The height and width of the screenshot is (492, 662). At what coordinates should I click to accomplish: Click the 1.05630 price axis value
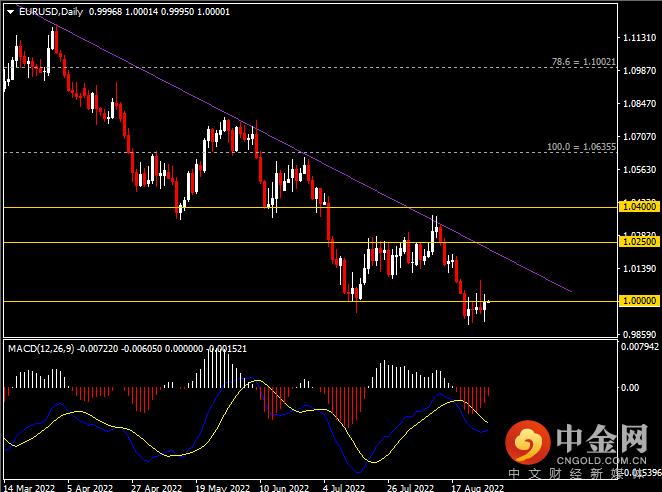(x=640, y=169)
